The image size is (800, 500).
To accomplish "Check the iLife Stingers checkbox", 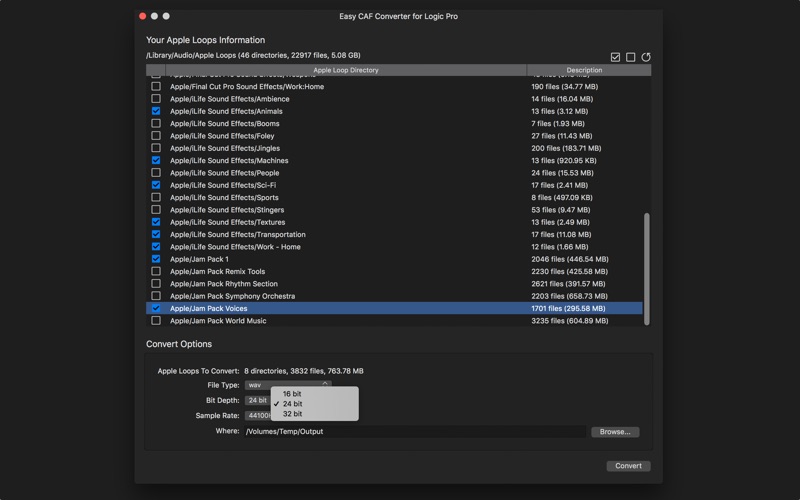I will pos(156,209).
